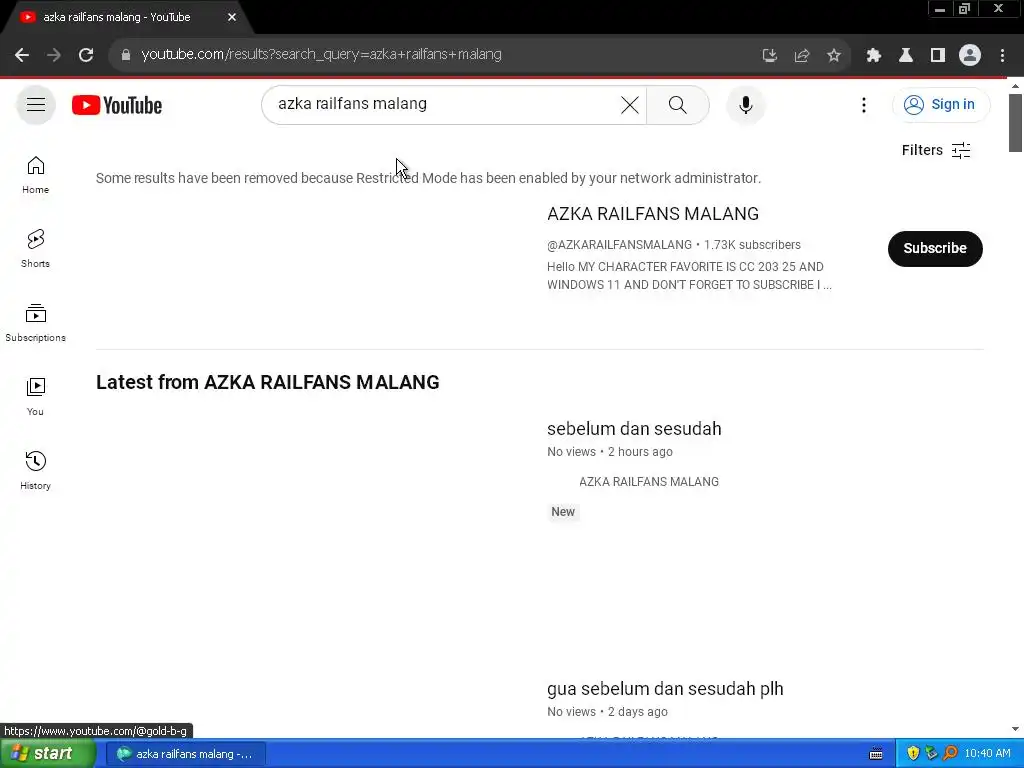Viewport: 1024px width, 768px height.
Task: Click the Sign in button
Action: (x=941, y=104)
